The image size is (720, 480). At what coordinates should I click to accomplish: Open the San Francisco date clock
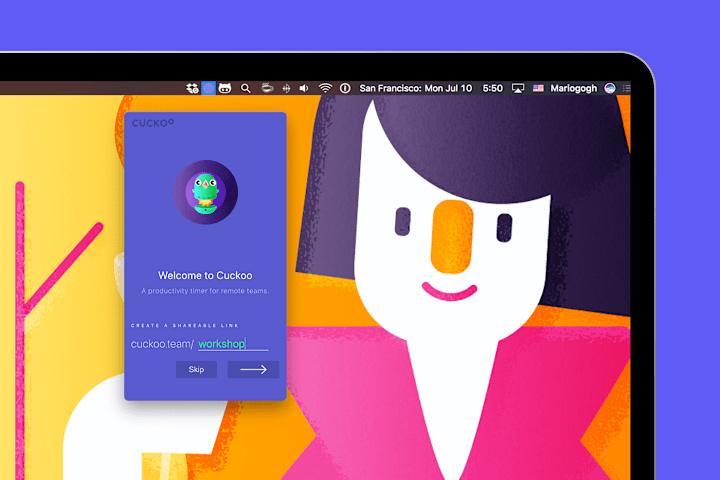tap(416, 88)
